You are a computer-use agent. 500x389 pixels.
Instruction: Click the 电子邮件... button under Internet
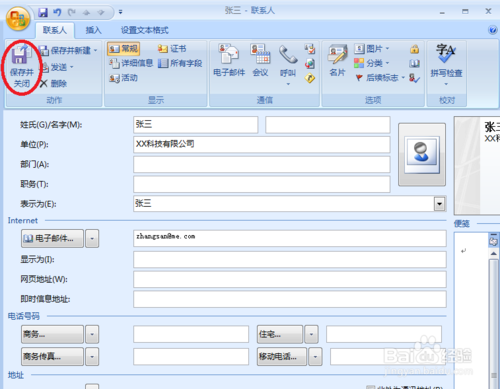pyautogui.click(x=52, y=238)
